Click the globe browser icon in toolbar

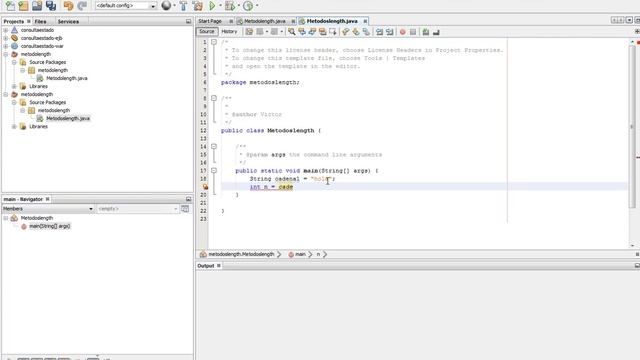(166, 6)
